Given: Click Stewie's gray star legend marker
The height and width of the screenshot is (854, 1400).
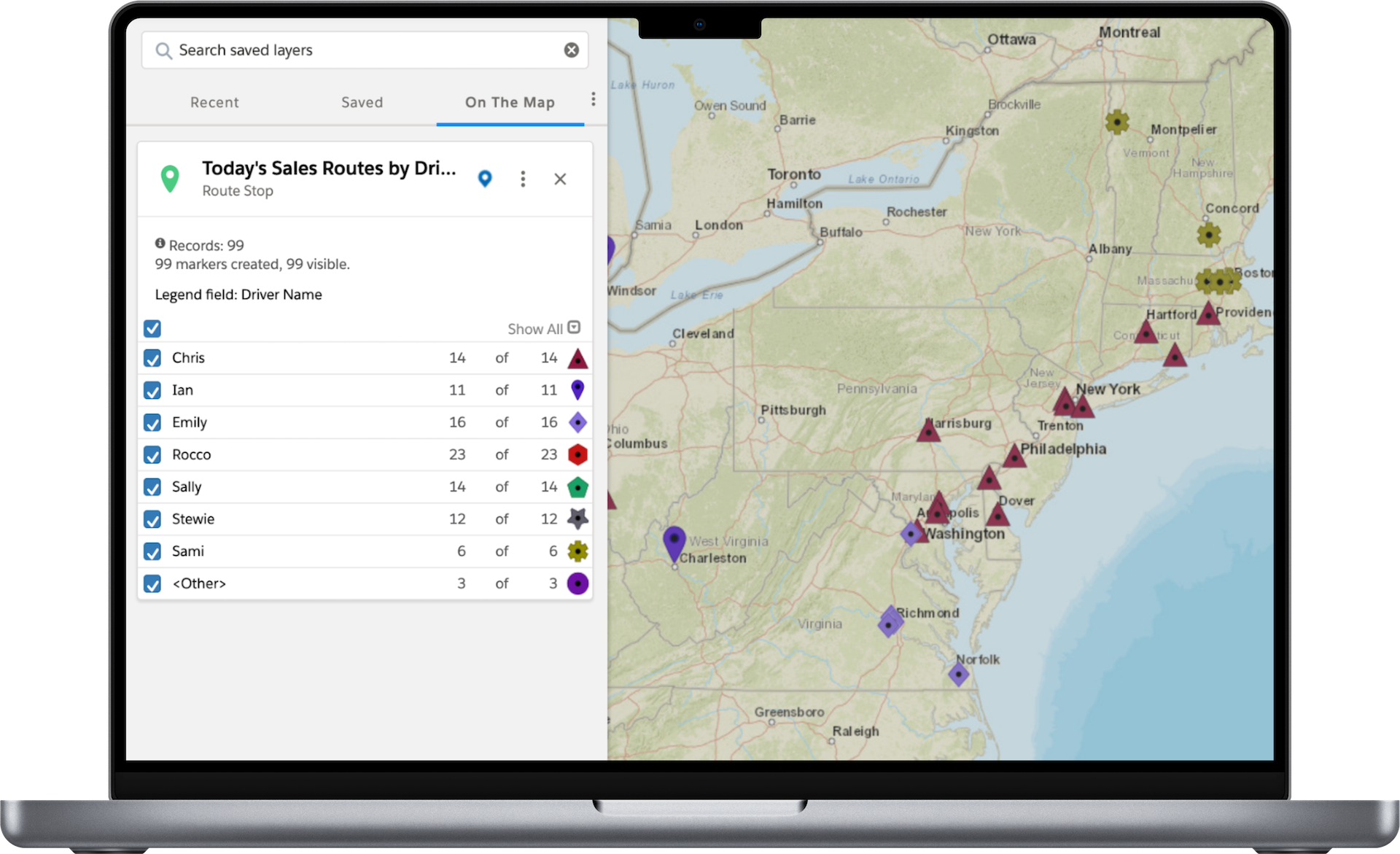Looking at the screenshot, I should coord(577,519).
